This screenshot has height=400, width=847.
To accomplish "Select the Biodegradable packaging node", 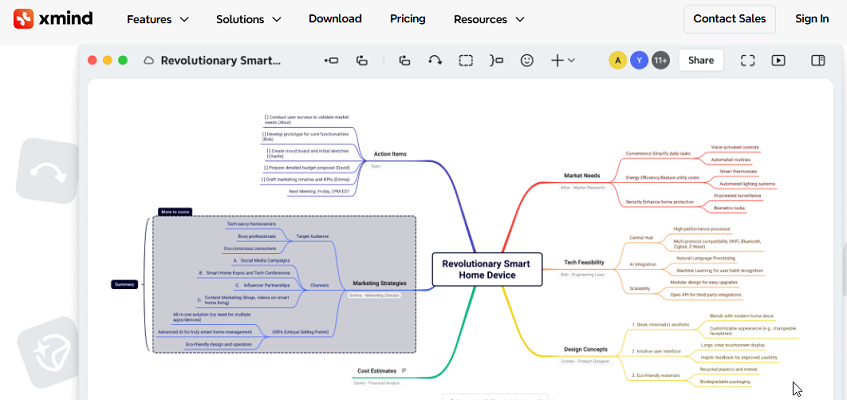I will pos(725,382).
